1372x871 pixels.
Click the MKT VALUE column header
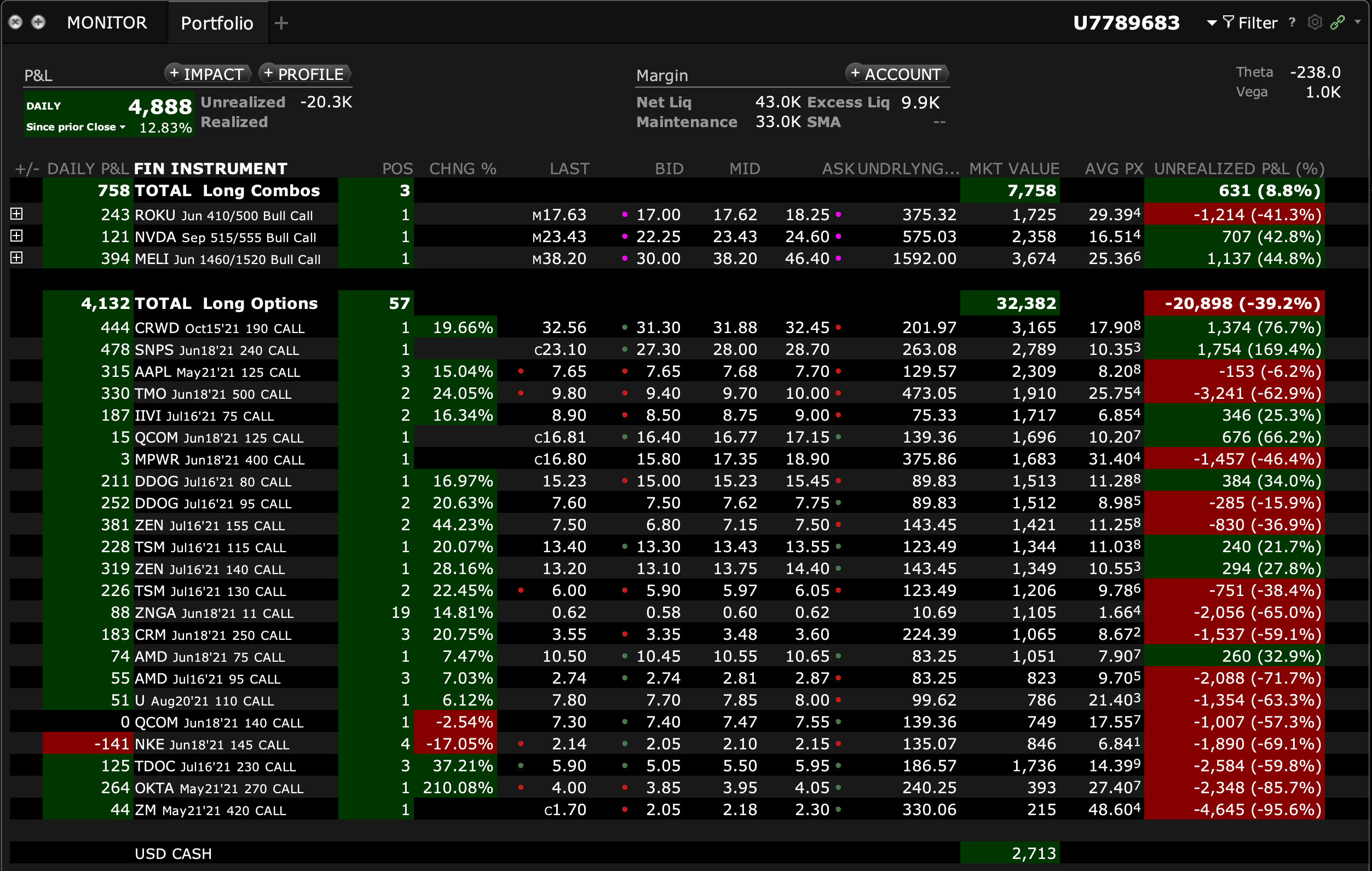(1014, 169)
